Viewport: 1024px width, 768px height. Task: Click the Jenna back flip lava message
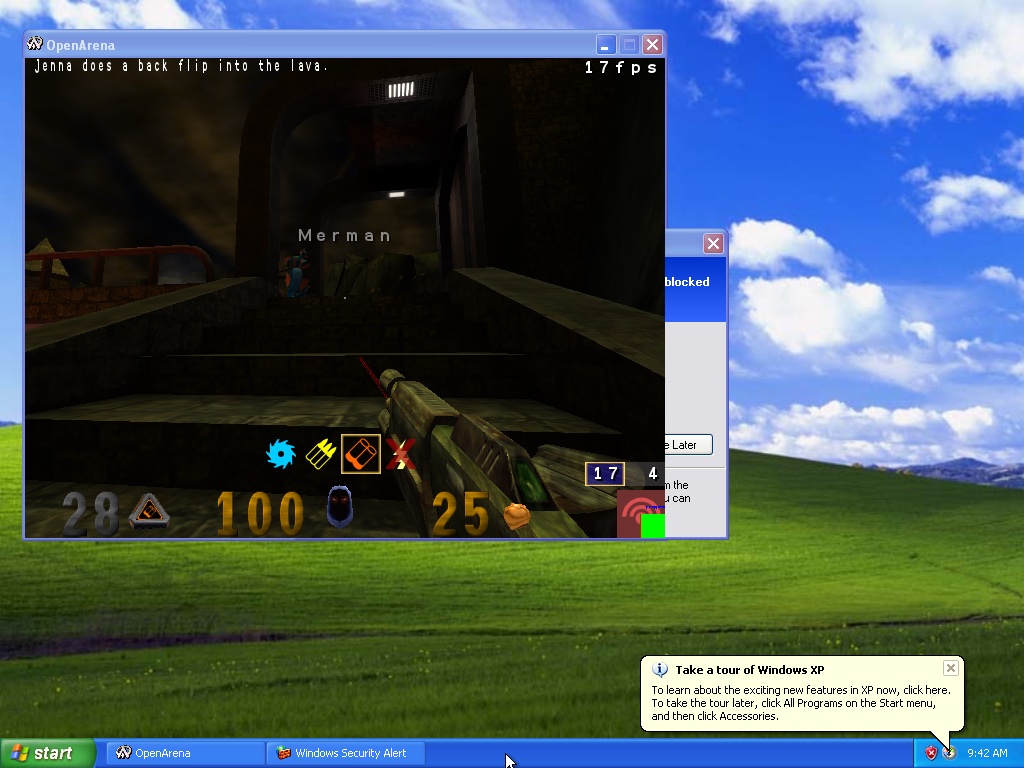coord(181,66)
